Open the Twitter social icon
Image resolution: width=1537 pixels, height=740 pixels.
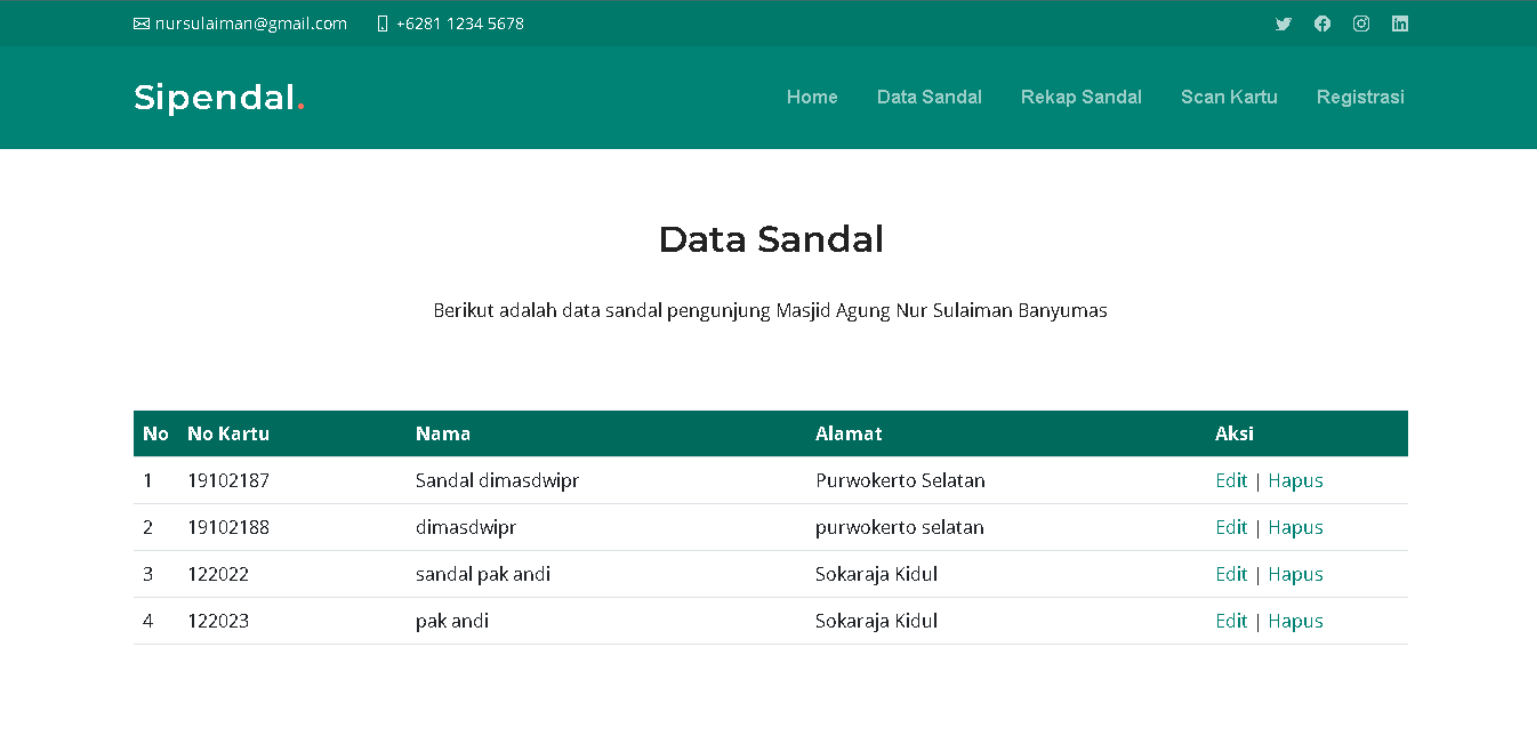click(1284, 23)
